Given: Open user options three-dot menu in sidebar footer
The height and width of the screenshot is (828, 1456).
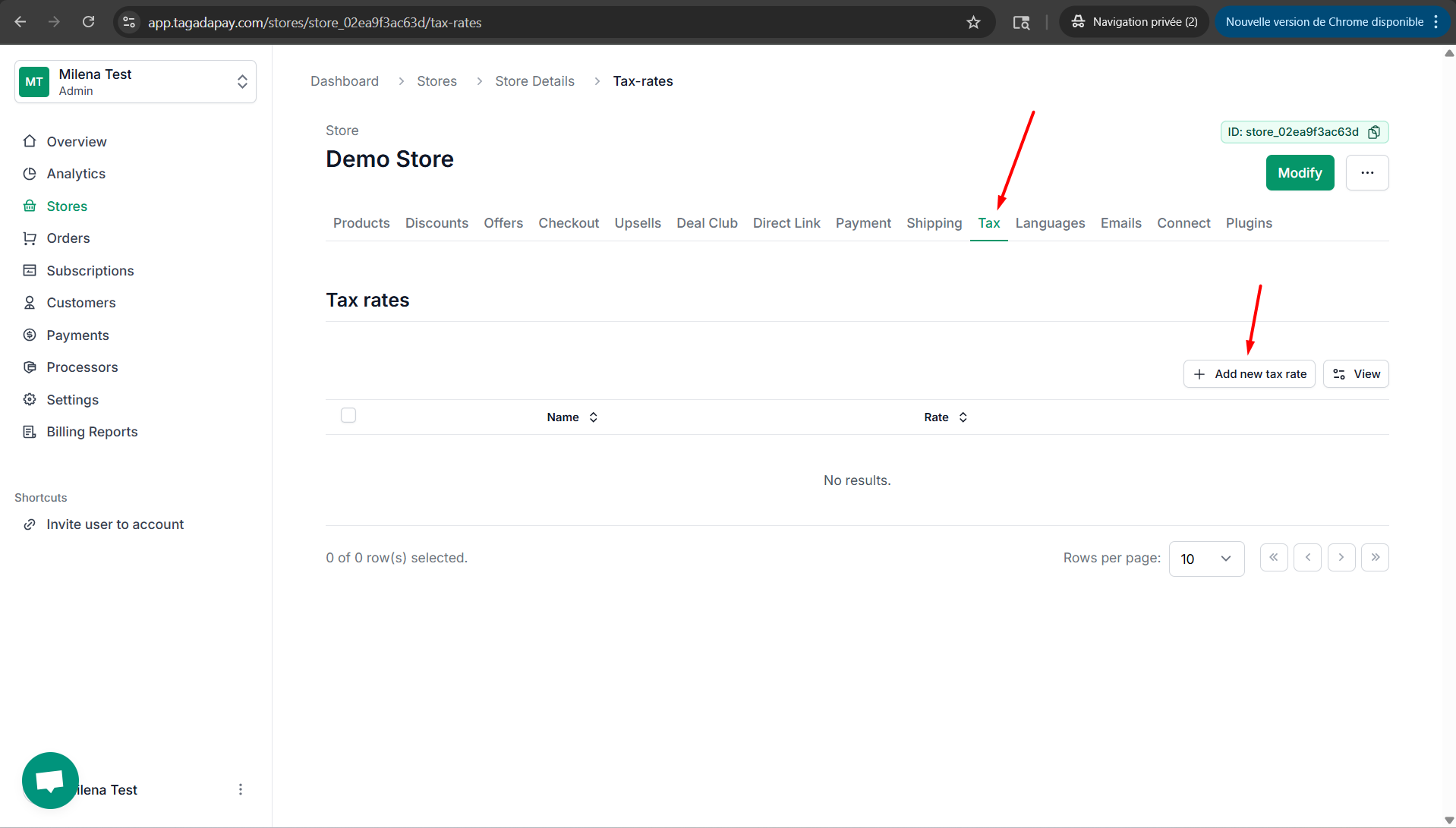Looking at the screenshot, I should point(241,789).
